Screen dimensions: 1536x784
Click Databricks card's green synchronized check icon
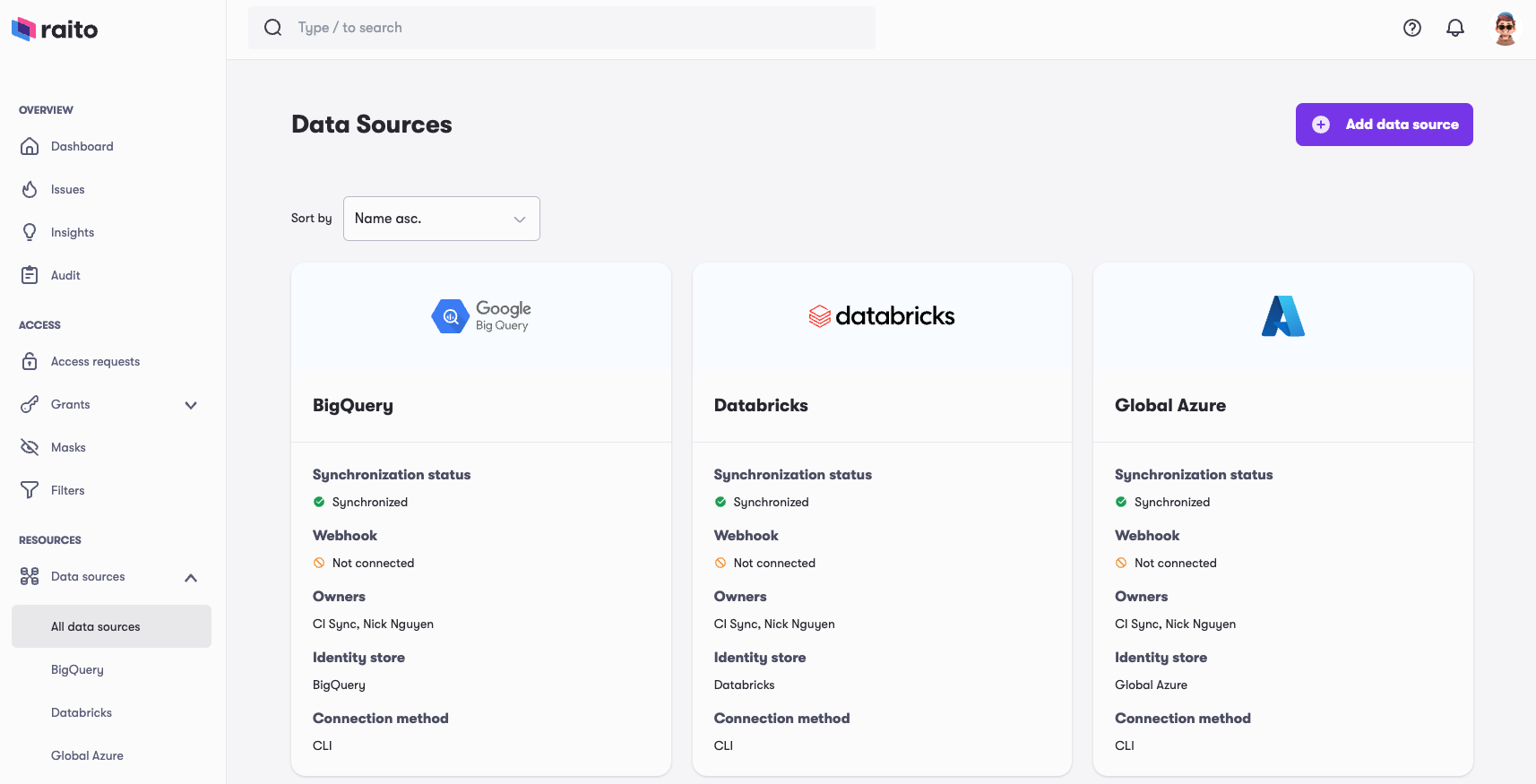(721, 502)
